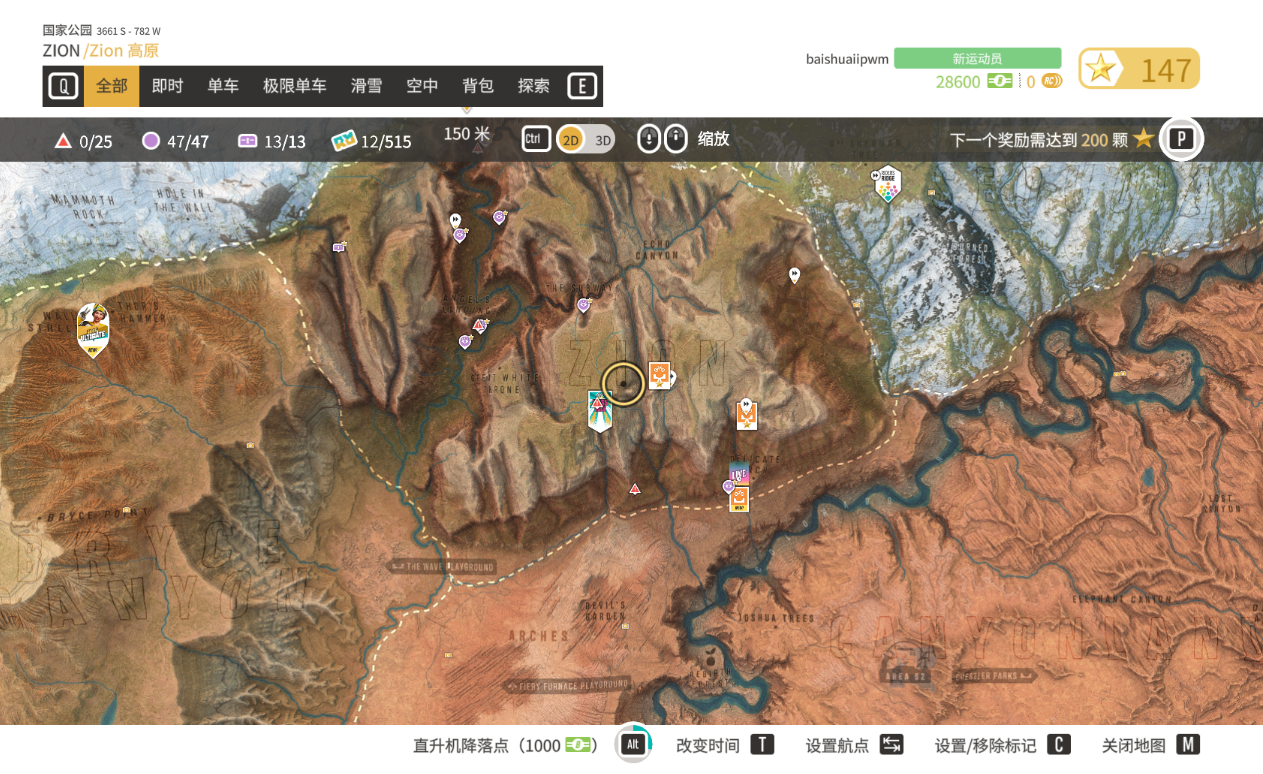Click the Q previous-category key icon
Image resolution: width=1263 pixels, height=774 pixels.
63,86
